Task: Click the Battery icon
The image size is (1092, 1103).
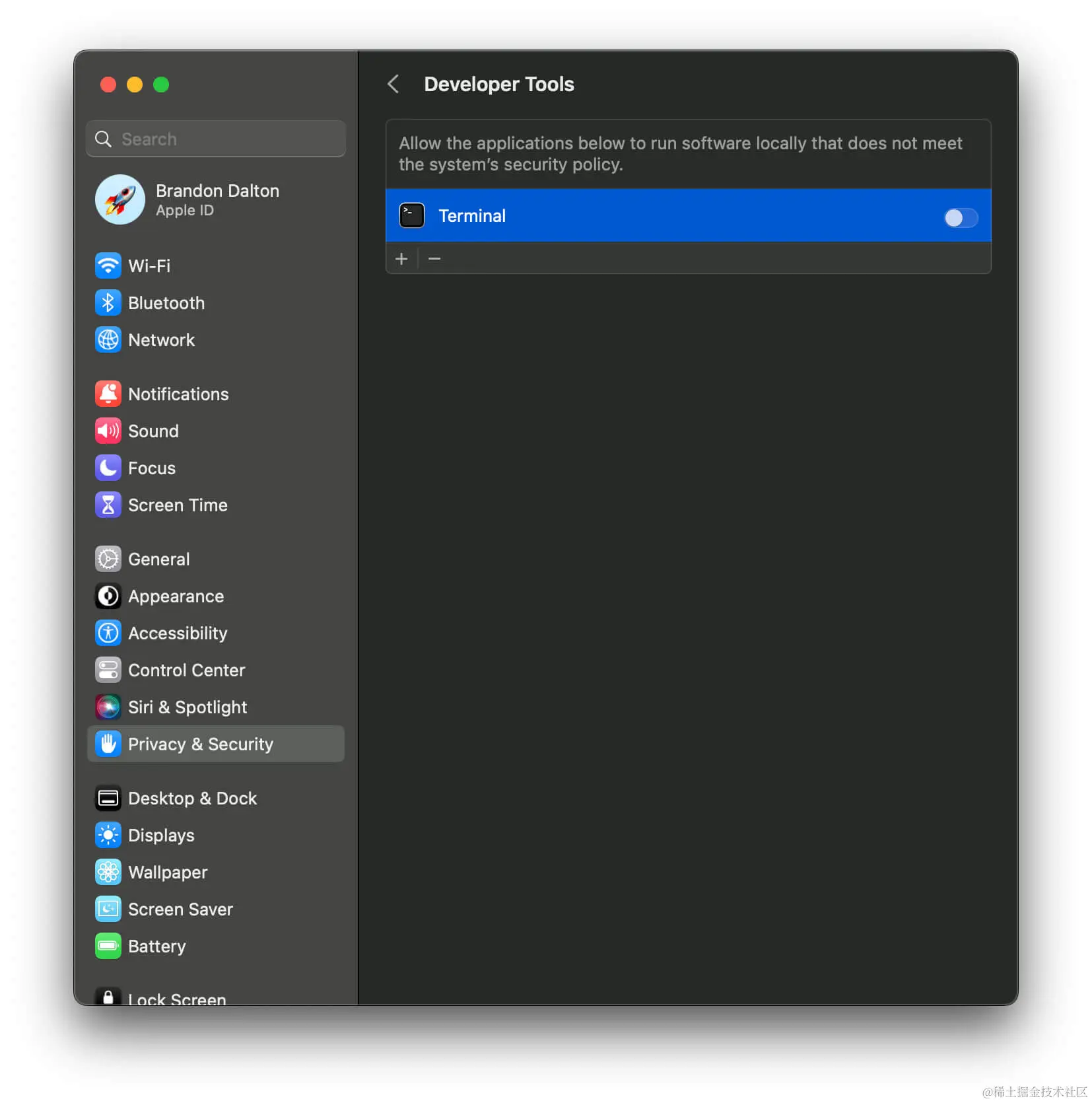Action: pyautogui.click(x=108, y=946)
